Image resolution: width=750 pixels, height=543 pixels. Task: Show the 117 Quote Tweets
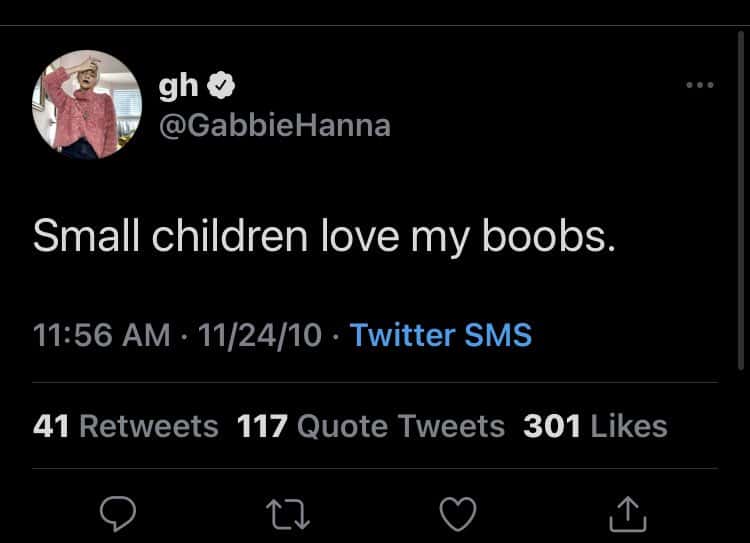pos(371,426)
